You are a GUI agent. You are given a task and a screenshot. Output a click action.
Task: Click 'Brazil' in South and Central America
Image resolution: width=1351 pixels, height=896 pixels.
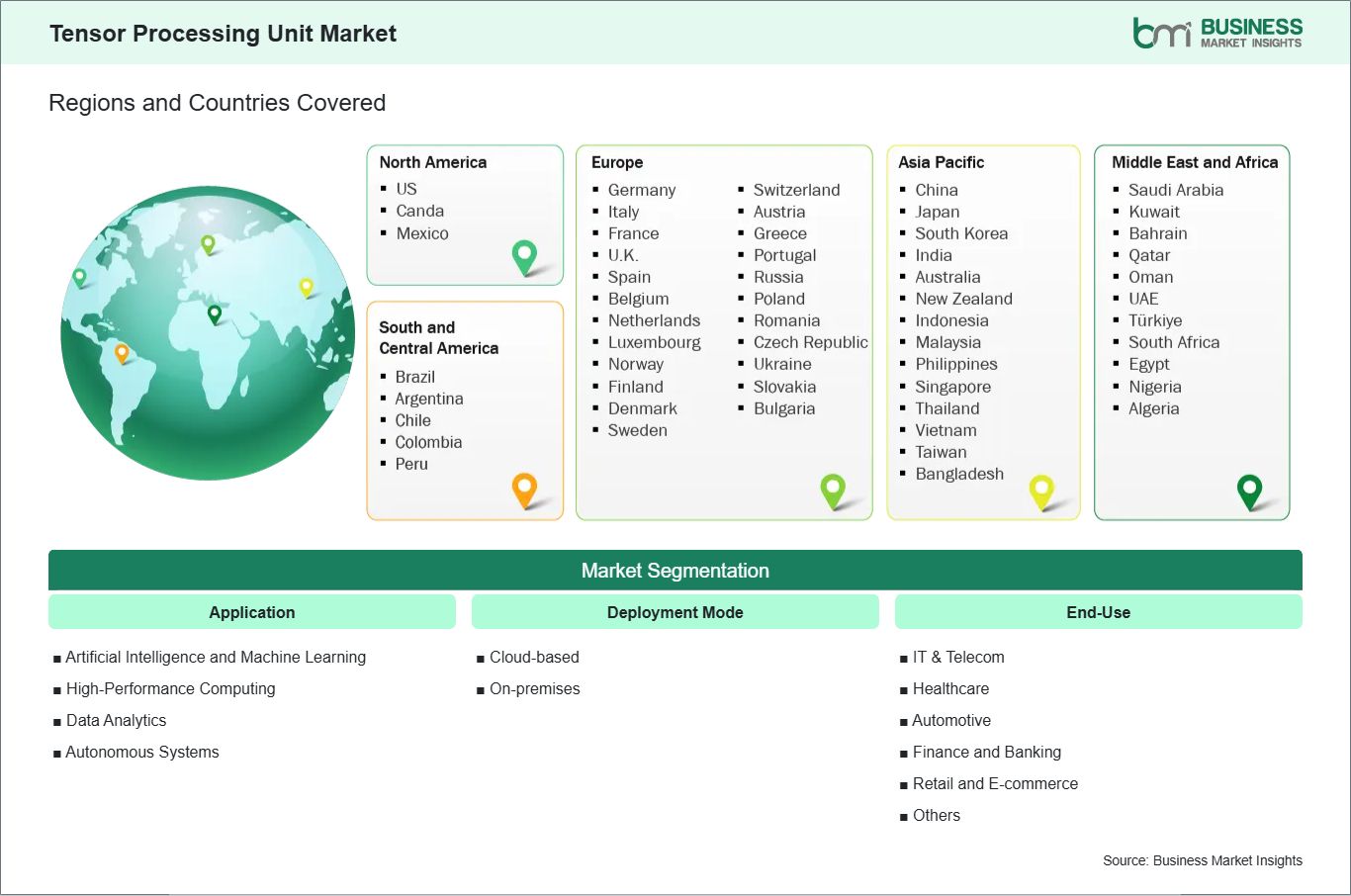click(x=415, y=377)
